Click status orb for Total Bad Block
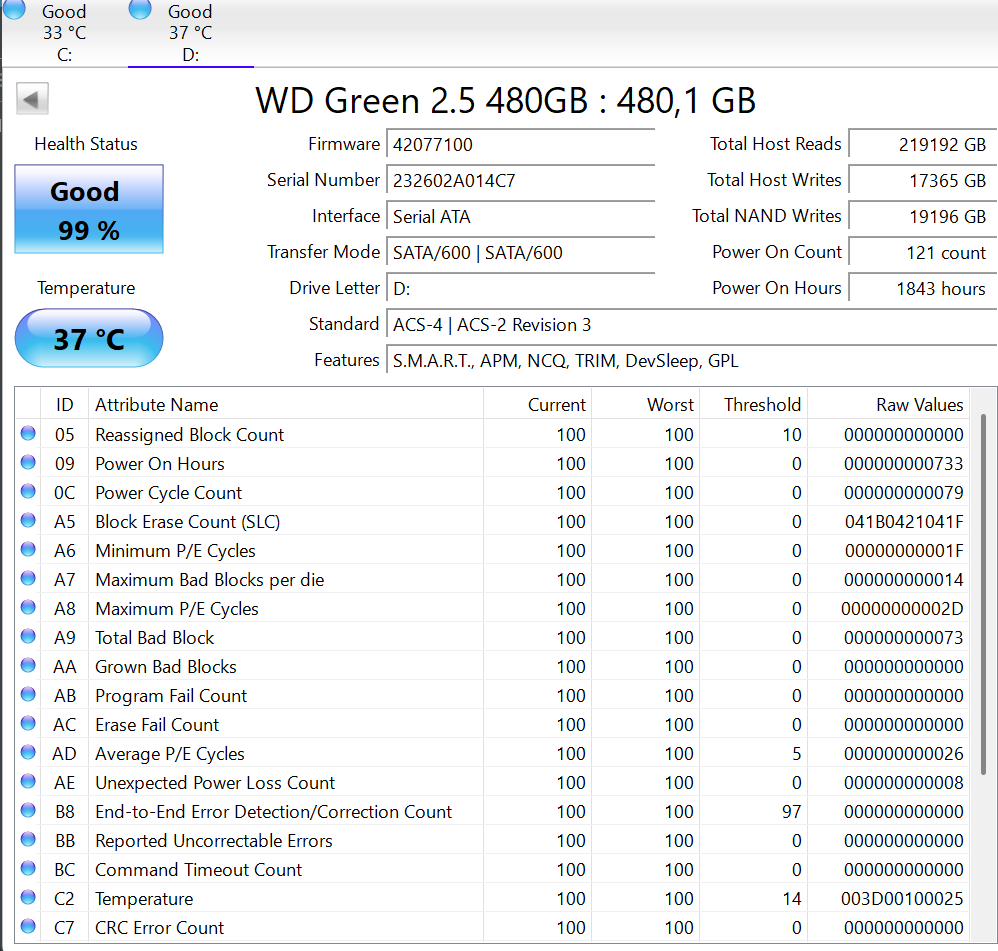The width and height of the screenshot is (998, 951). (x=28, y=637)
